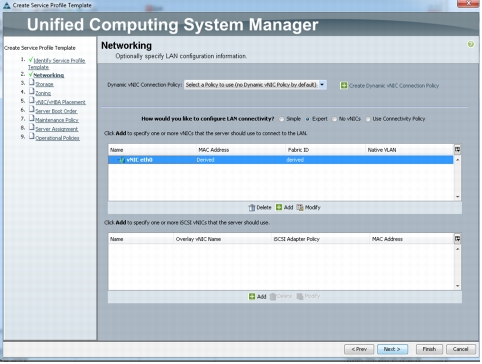482x364 pixels.
Task: Modify the selected vNIC
Action: pos(308,207)
